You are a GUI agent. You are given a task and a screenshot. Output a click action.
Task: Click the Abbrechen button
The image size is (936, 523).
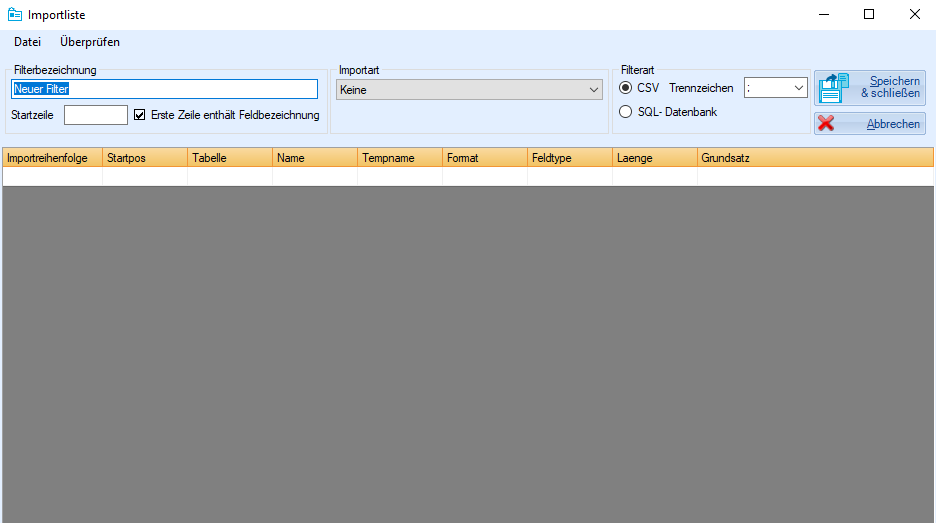[870, 124]
